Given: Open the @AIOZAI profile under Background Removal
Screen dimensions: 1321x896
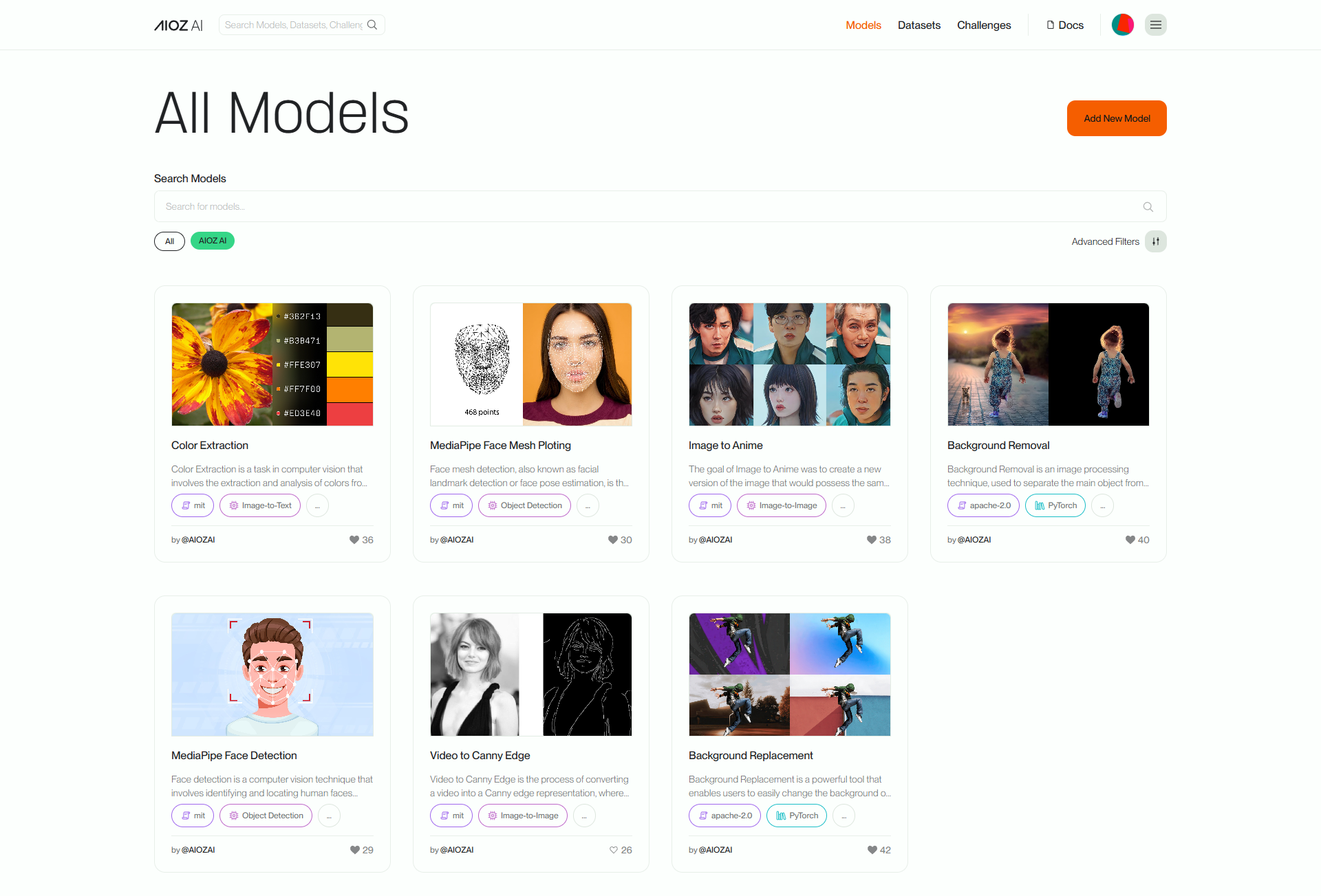Looking at the screenshot, I should (x=974, y=539).
